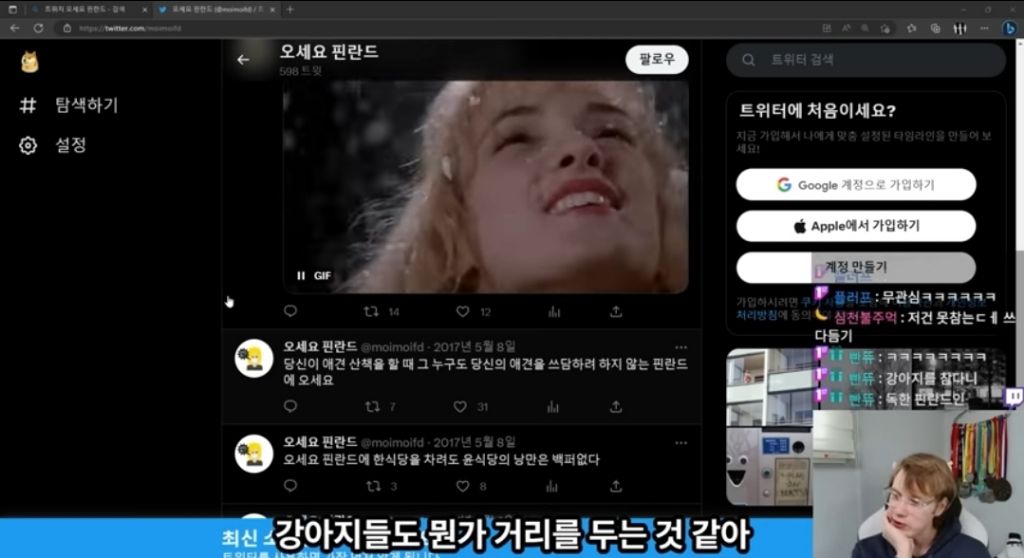Screen dimensions: 1024x558
Task: Open profile avatar on 한식당 tweet
Action: pos(254,453)
